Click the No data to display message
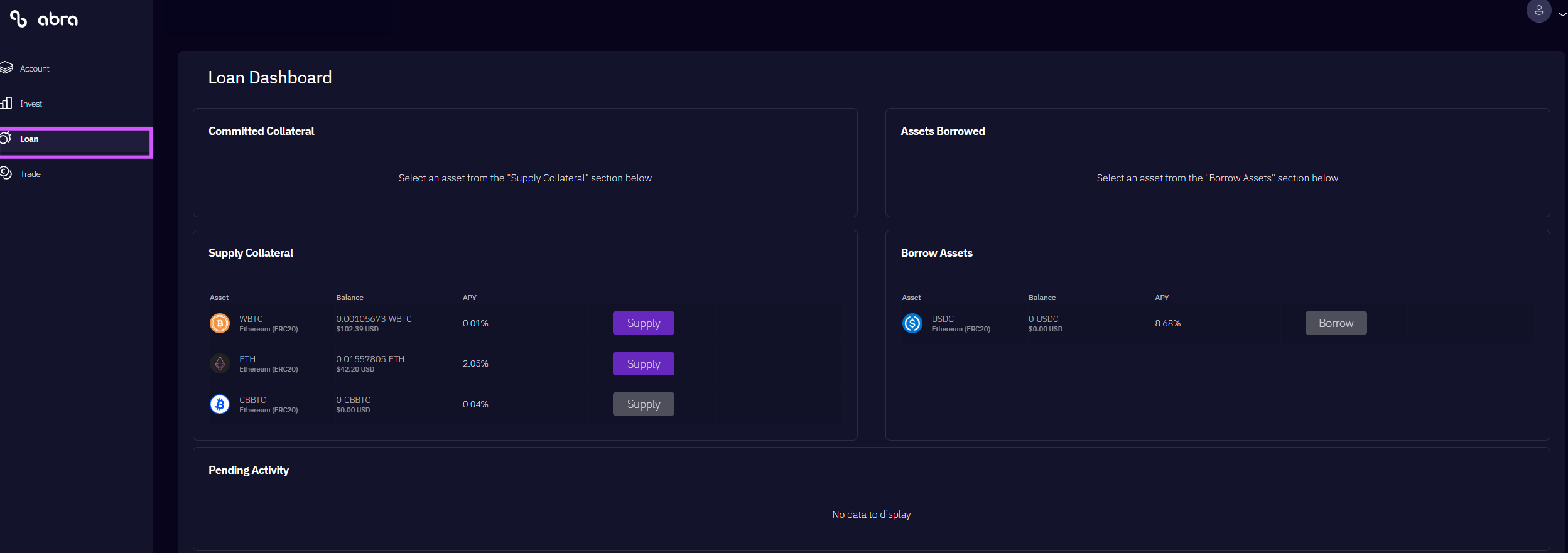Viewport: 1568px width, 553px height. (x=872, y=515)
